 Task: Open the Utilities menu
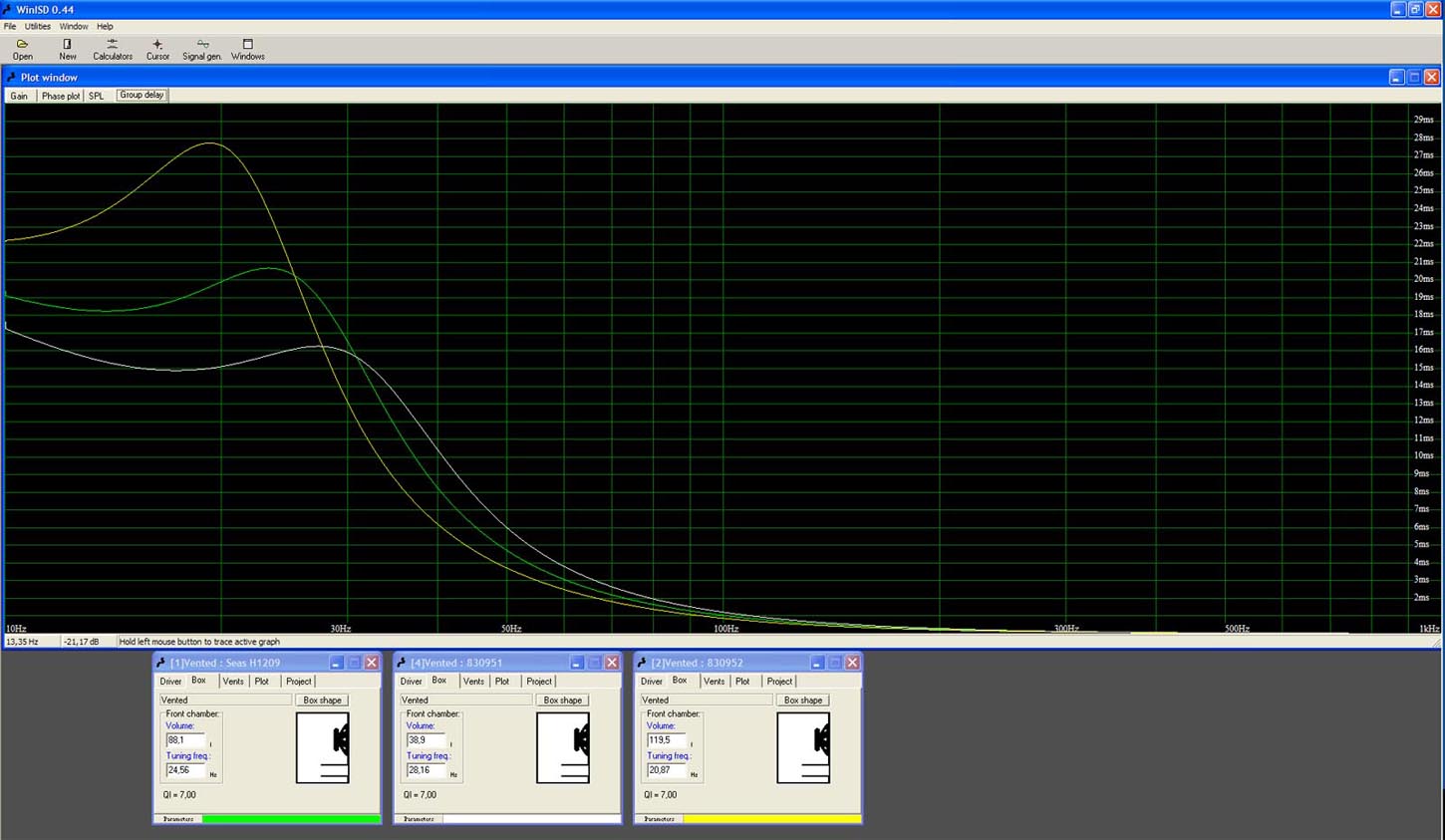[x=38, y=27]
